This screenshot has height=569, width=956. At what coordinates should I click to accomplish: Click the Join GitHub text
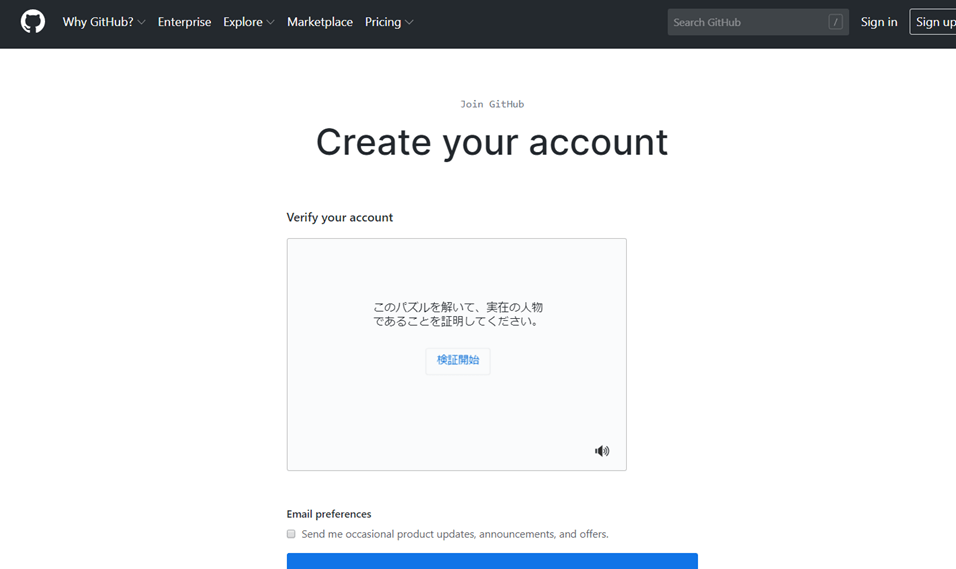[492, 104]
